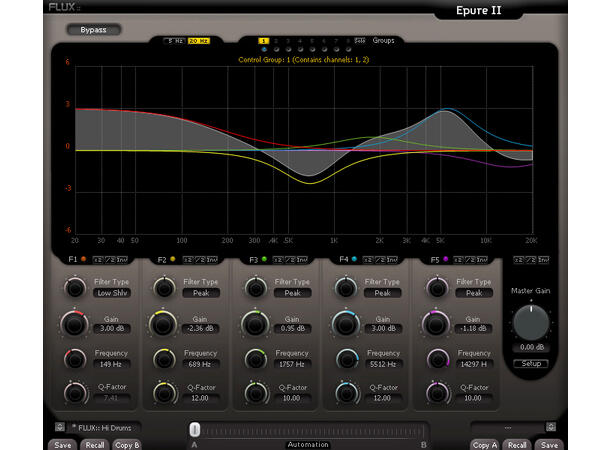Click the F2 Frequency value 689 Hz
This screenshot has width=610, height=450.
tap(200, 364)
